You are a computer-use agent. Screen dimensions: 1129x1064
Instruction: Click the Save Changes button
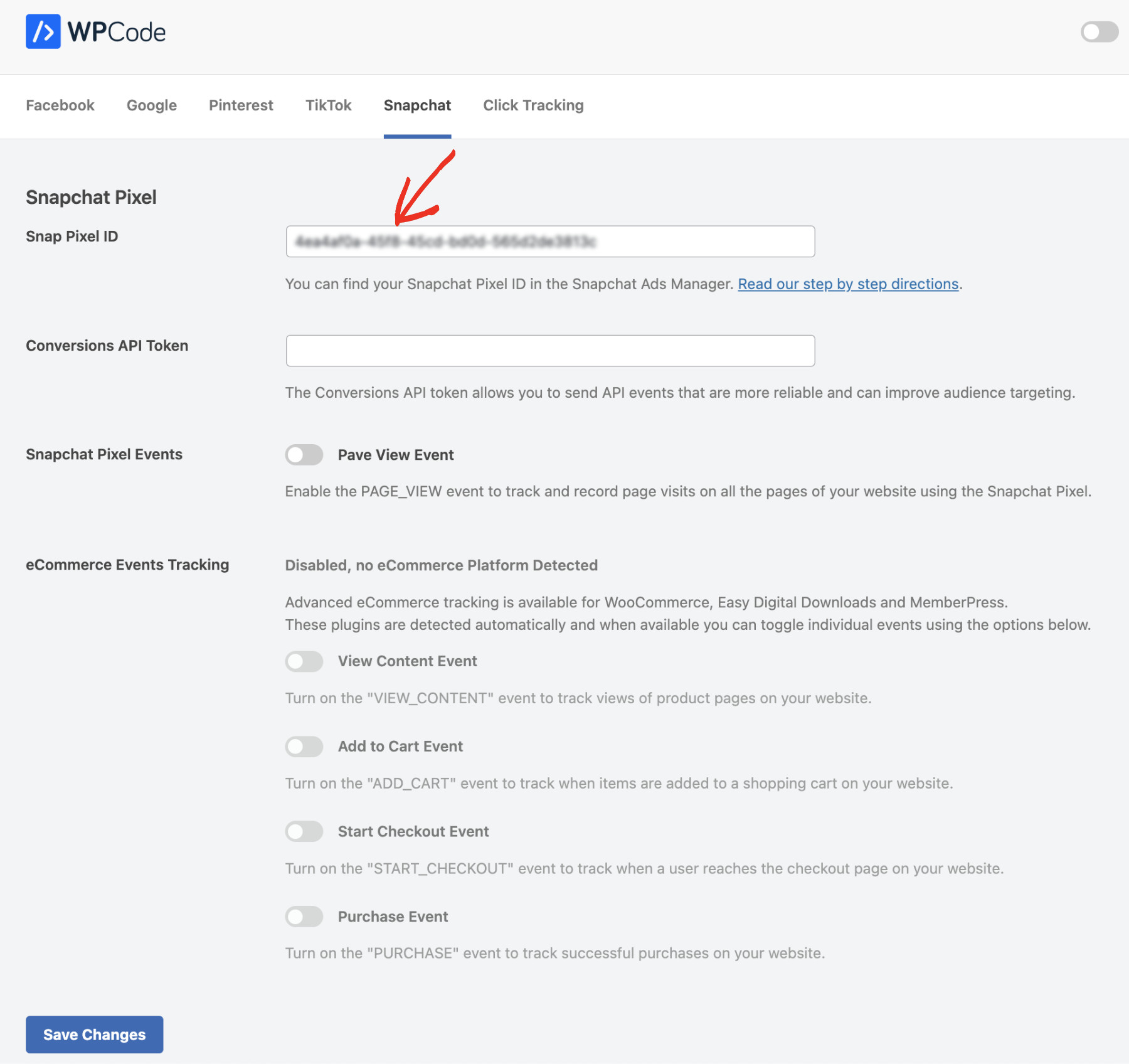[x=95, y=1035]
